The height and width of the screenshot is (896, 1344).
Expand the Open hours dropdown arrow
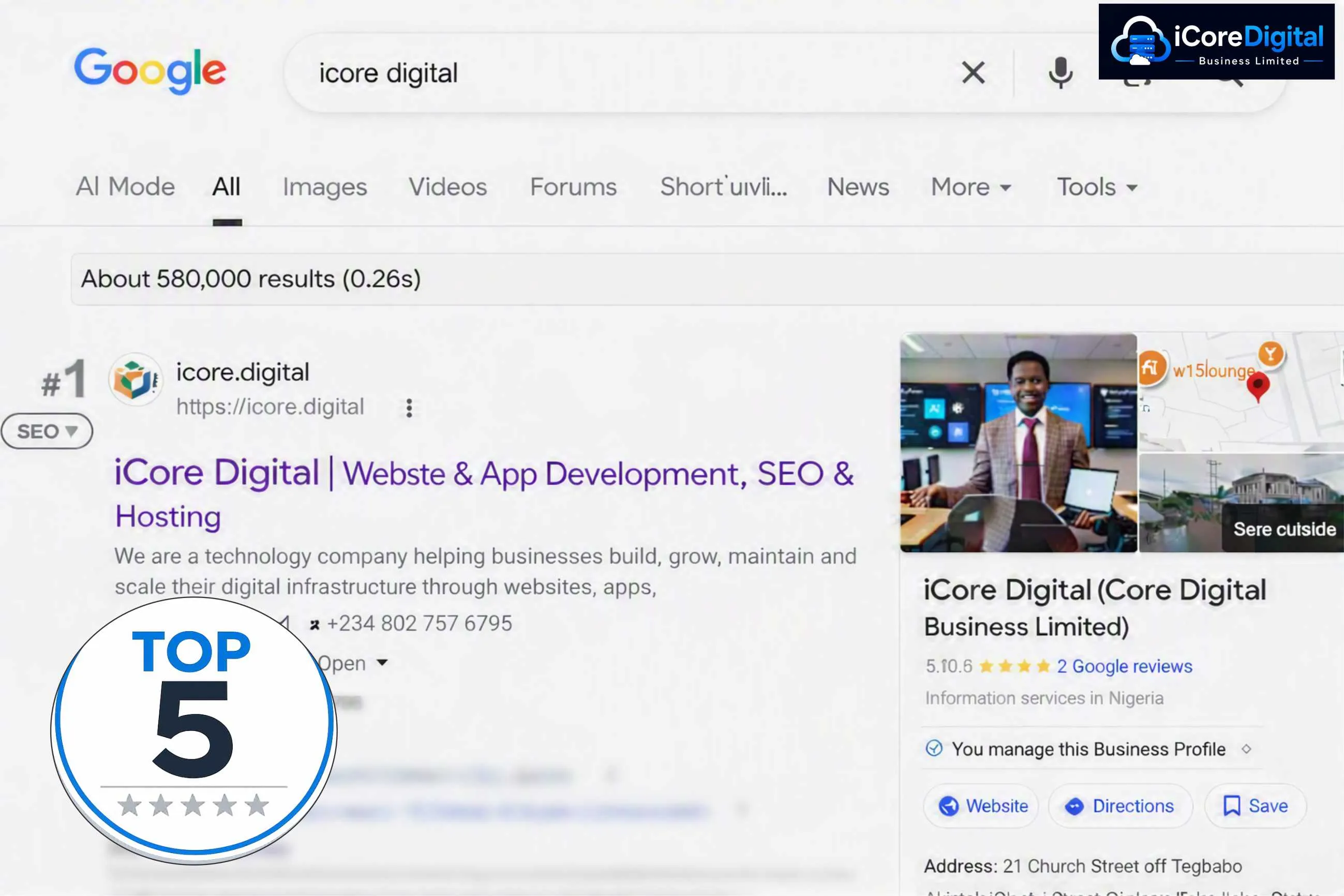382,663
